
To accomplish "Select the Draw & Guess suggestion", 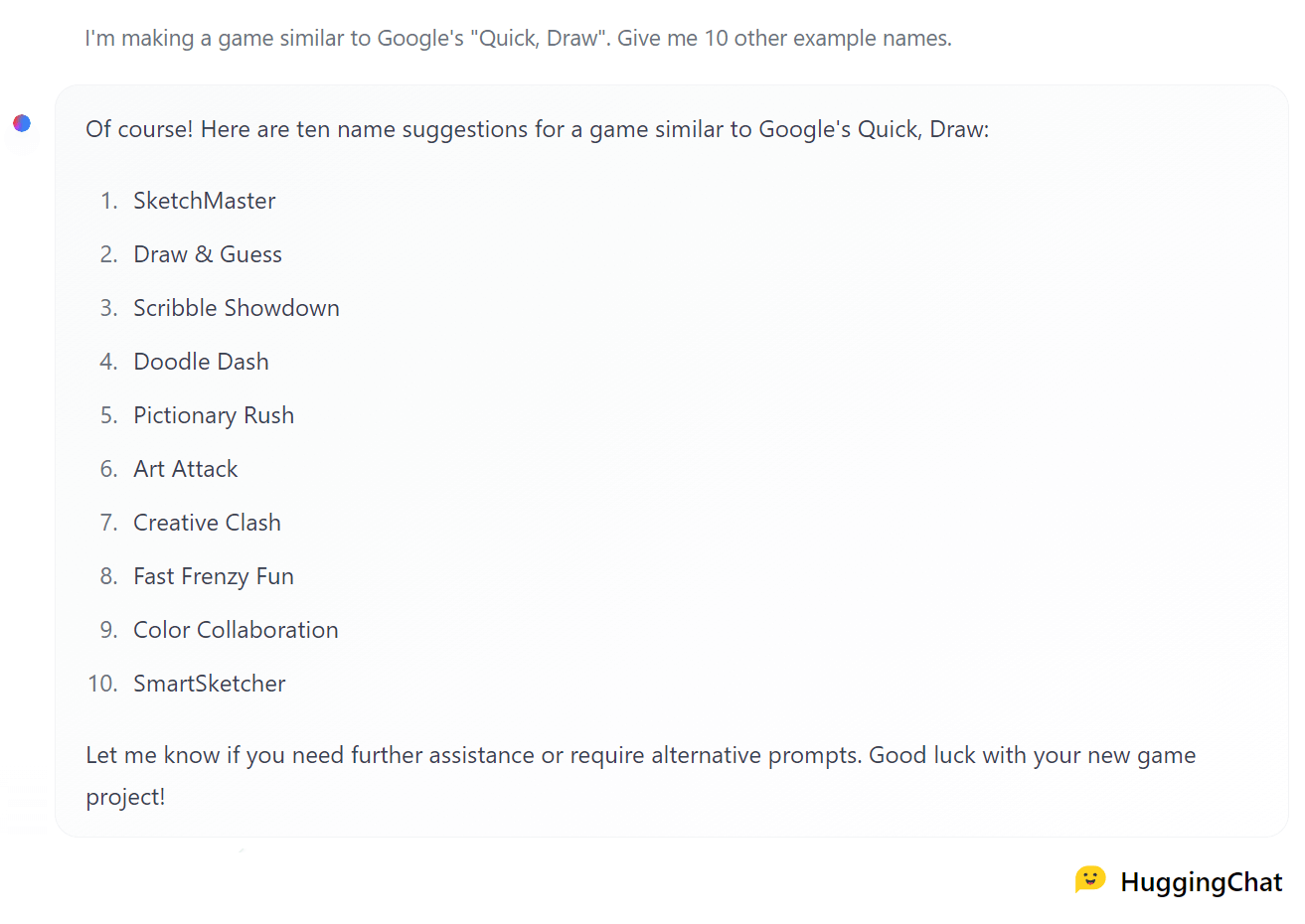I will 208,254.
